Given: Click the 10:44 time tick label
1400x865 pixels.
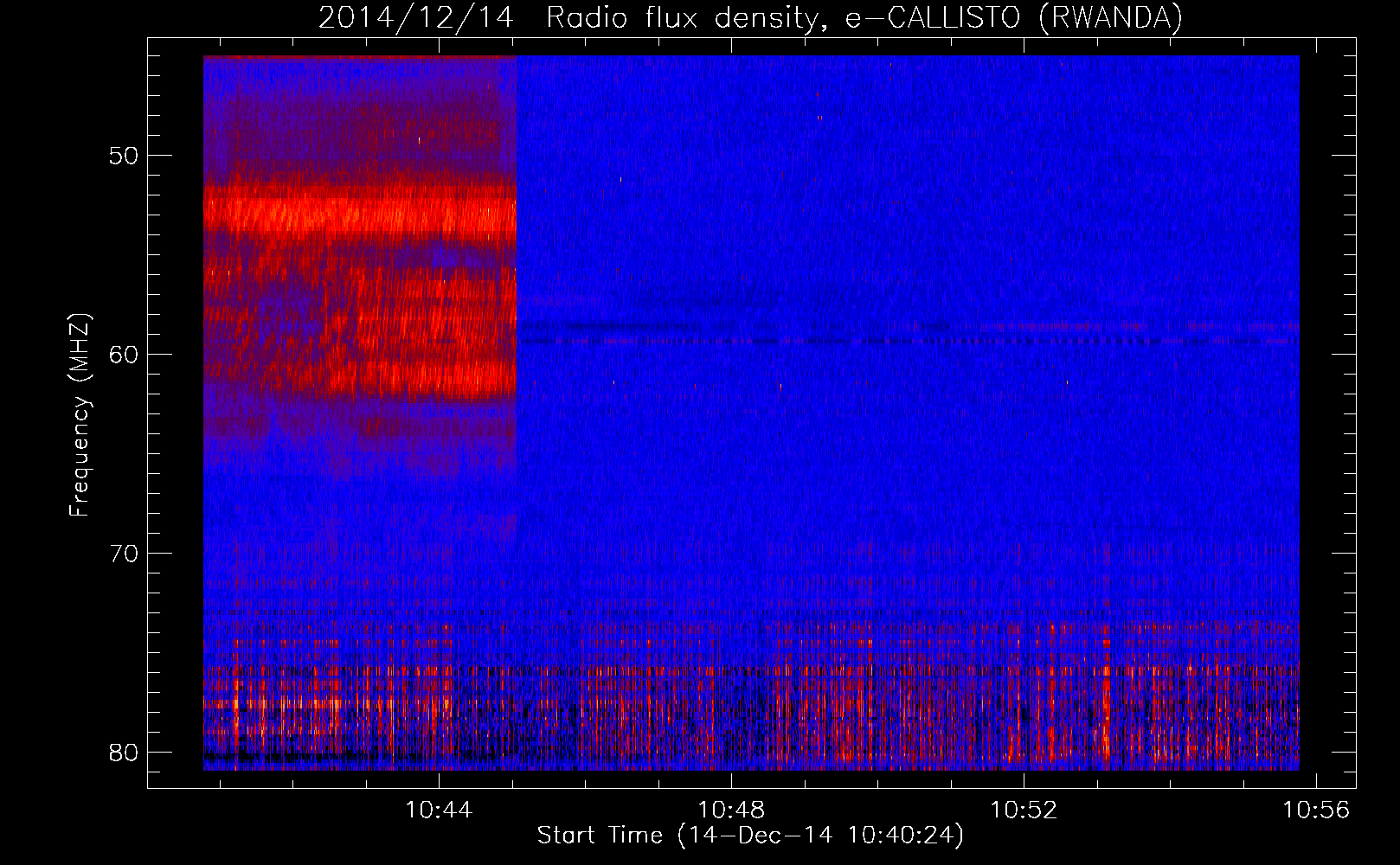Looking at the screenshot, I should (440, 810).
